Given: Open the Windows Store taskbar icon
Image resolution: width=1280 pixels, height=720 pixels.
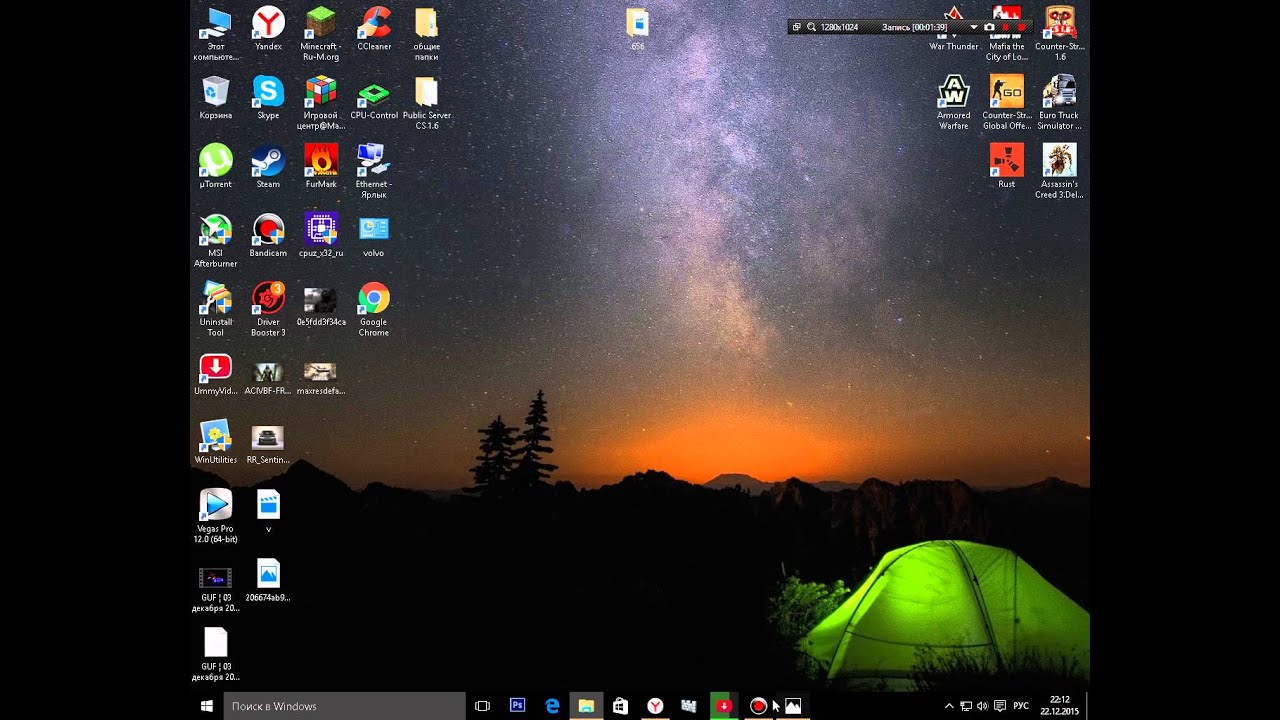Looking at the screenshot, I should point(620,706).
